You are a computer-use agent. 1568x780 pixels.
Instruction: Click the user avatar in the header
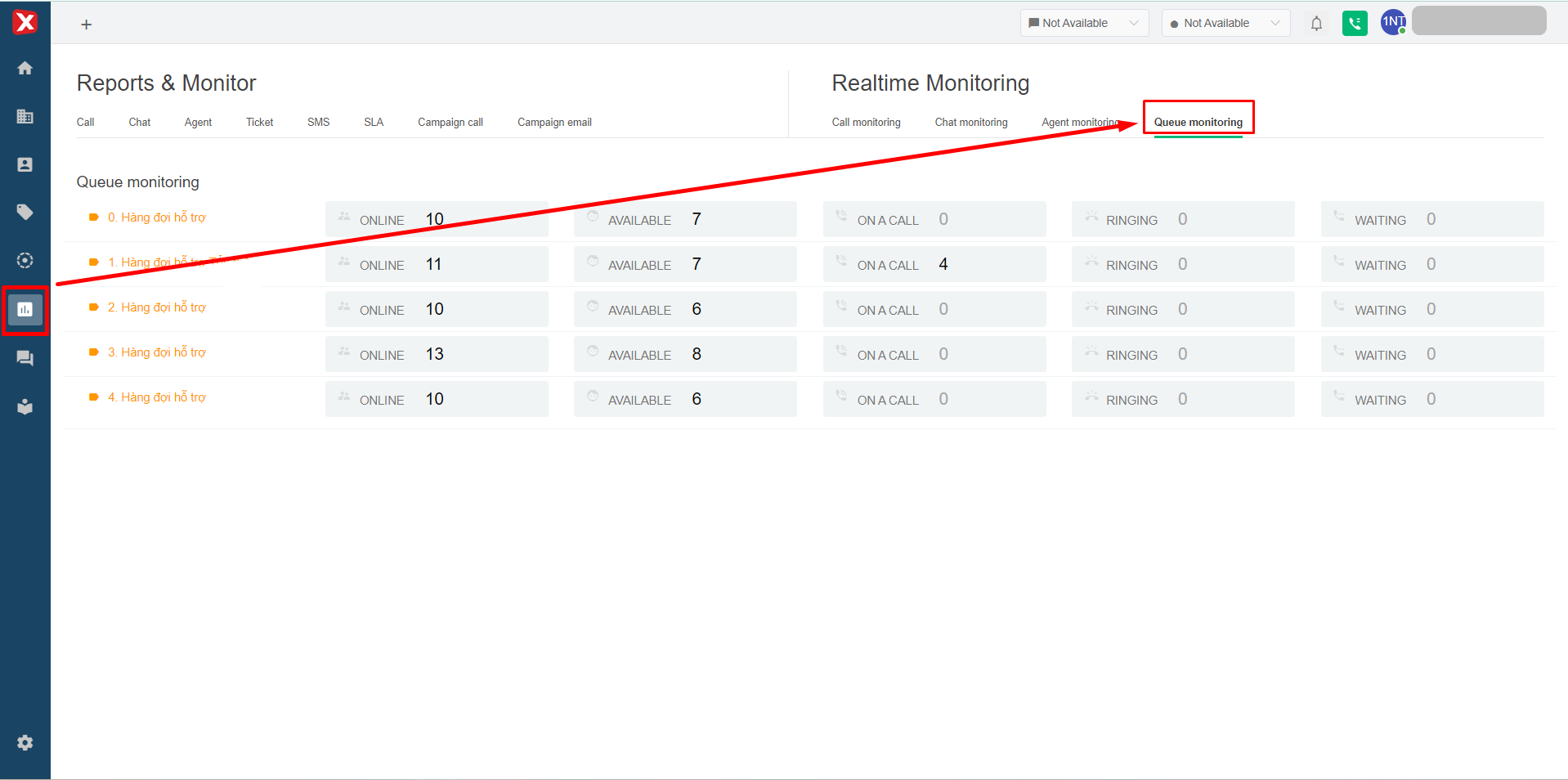point(1393,23)
